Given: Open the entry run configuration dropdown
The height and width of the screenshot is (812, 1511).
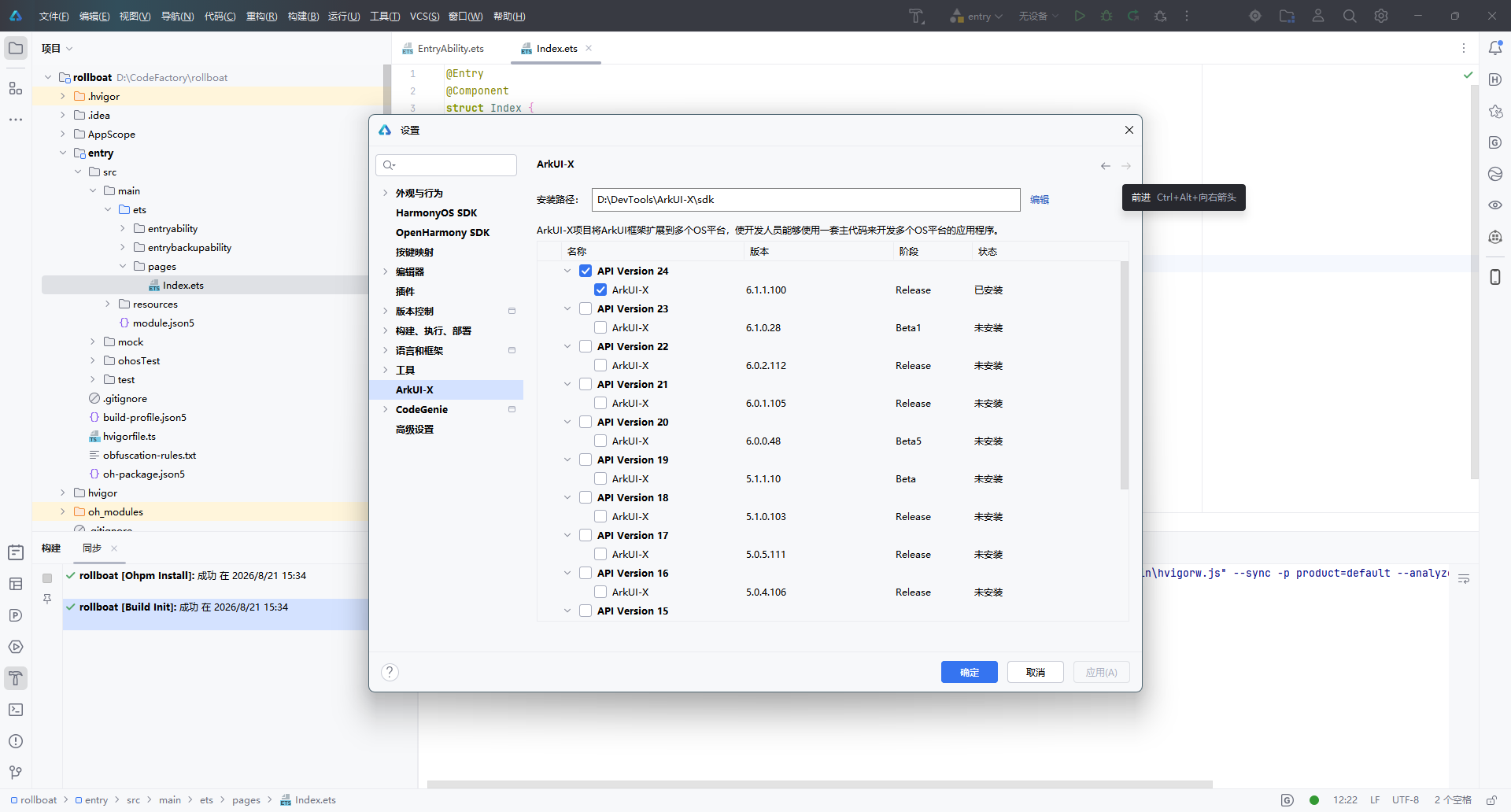Looking at the screenshot, I should coord(976,16).
